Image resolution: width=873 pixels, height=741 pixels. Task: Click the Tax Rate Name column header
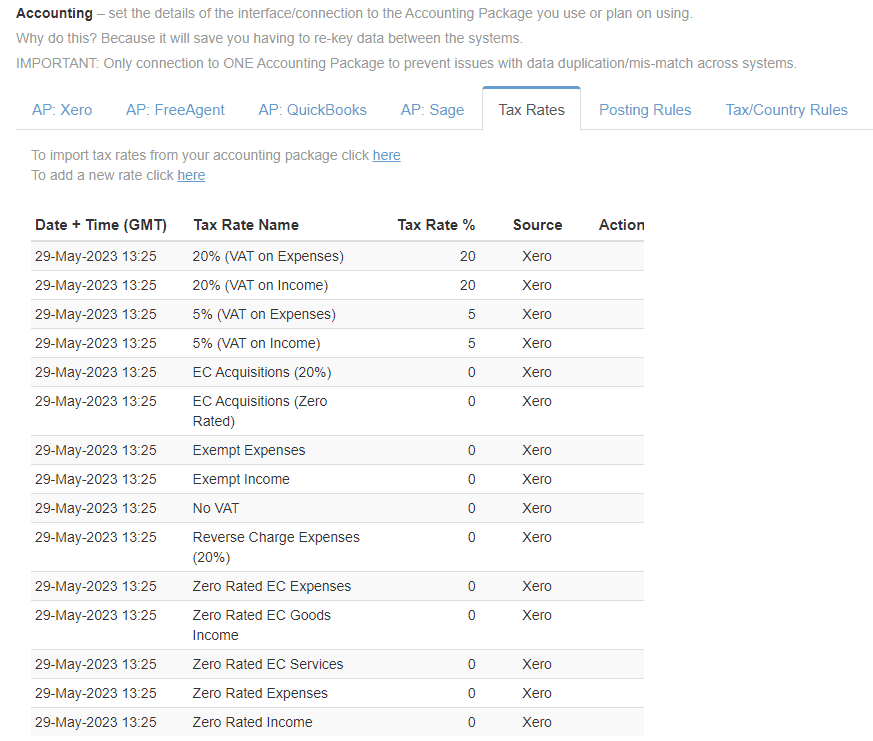pyautogui.click(x=246, y=225)
